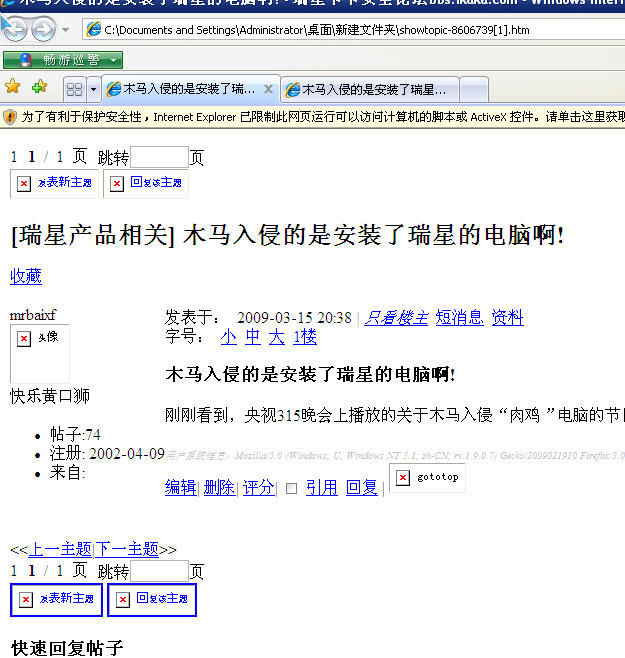The image size is (625, 658).
Task: Click the bottom 发表新主题 button
Action: coord(56,600)
